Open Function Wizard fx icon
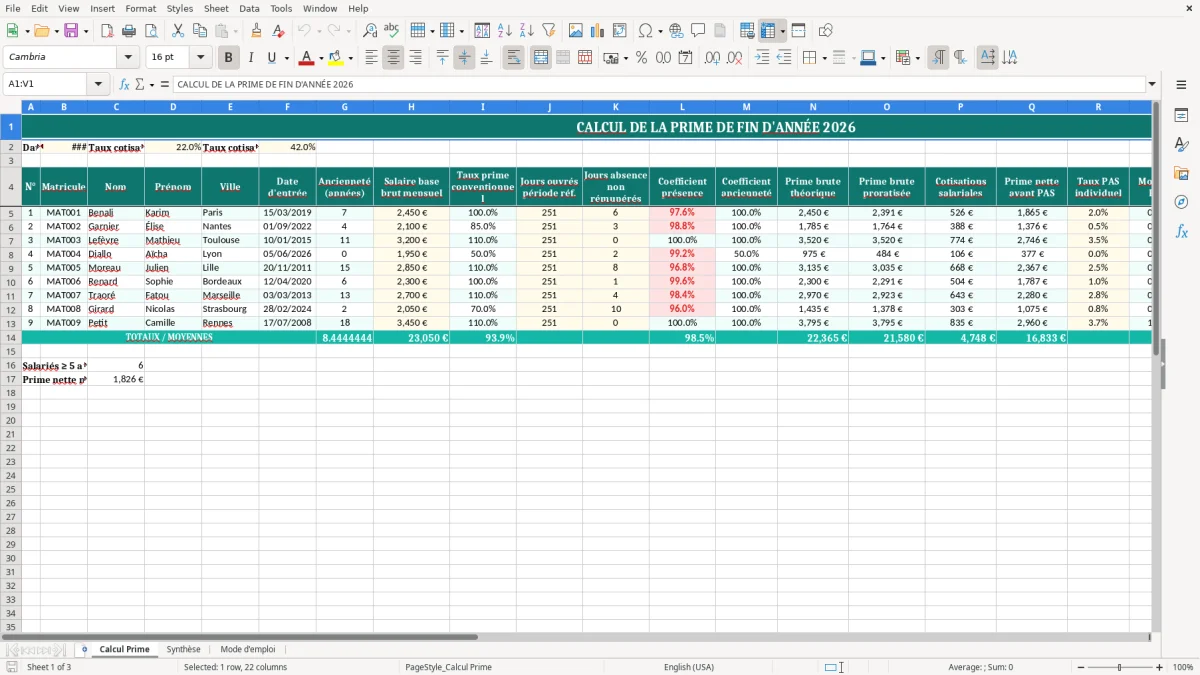The width and height of the screenshot is (1200, 675). 124,84
